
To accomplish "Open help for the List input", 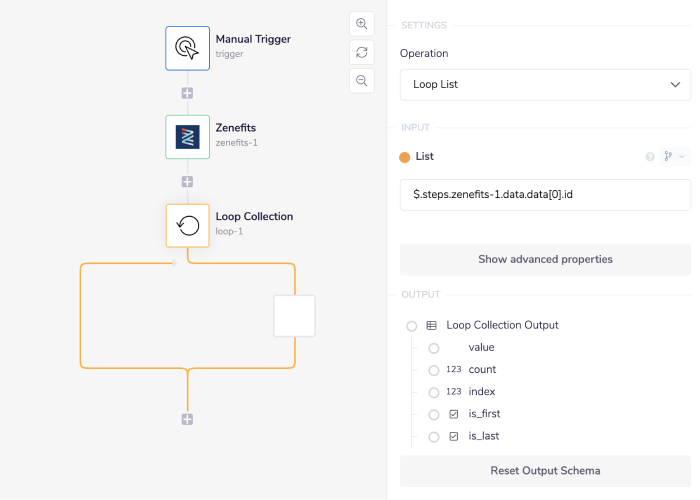I will tap(650, 157).
